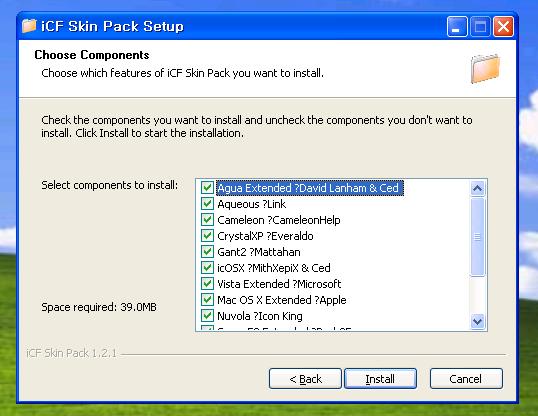Click the Install button
The image size is (538, 416).
pos(380,379)
